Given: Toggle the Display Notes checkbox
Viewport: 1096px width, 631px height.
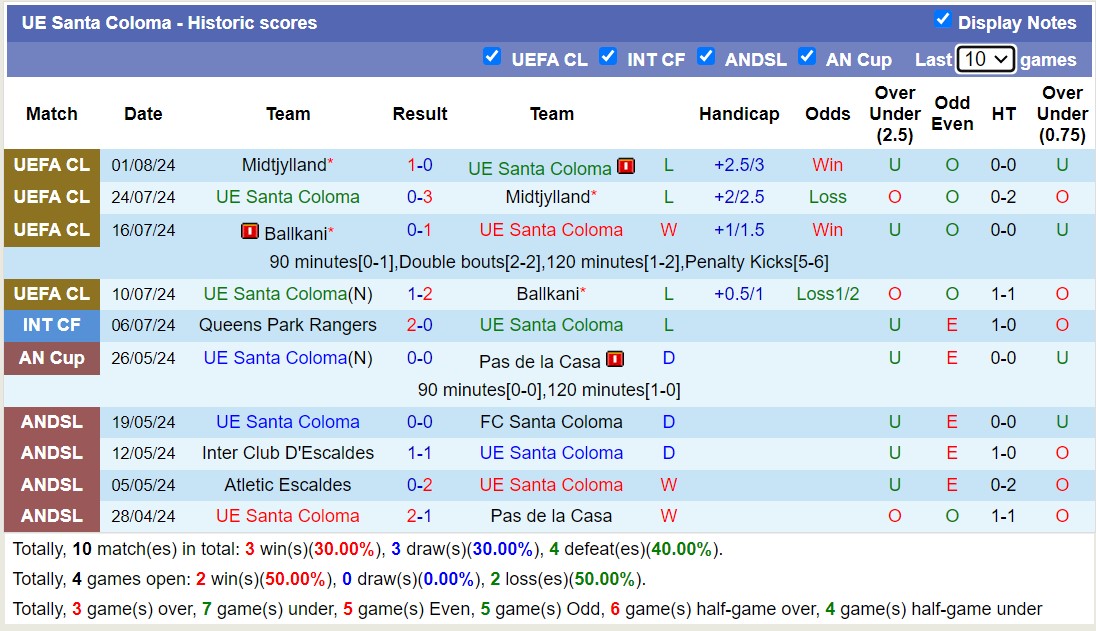Looking at the screenshot, I should point(942,20).
